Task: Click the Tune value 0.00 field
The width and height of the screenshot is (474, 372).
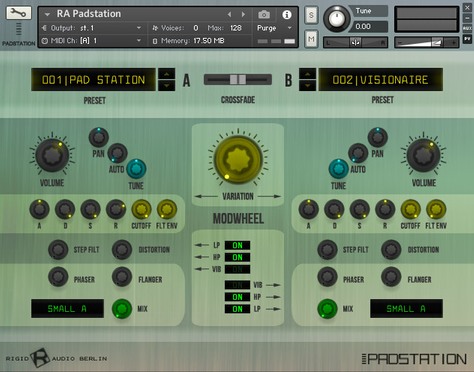Action: click(x=368, y=26)
